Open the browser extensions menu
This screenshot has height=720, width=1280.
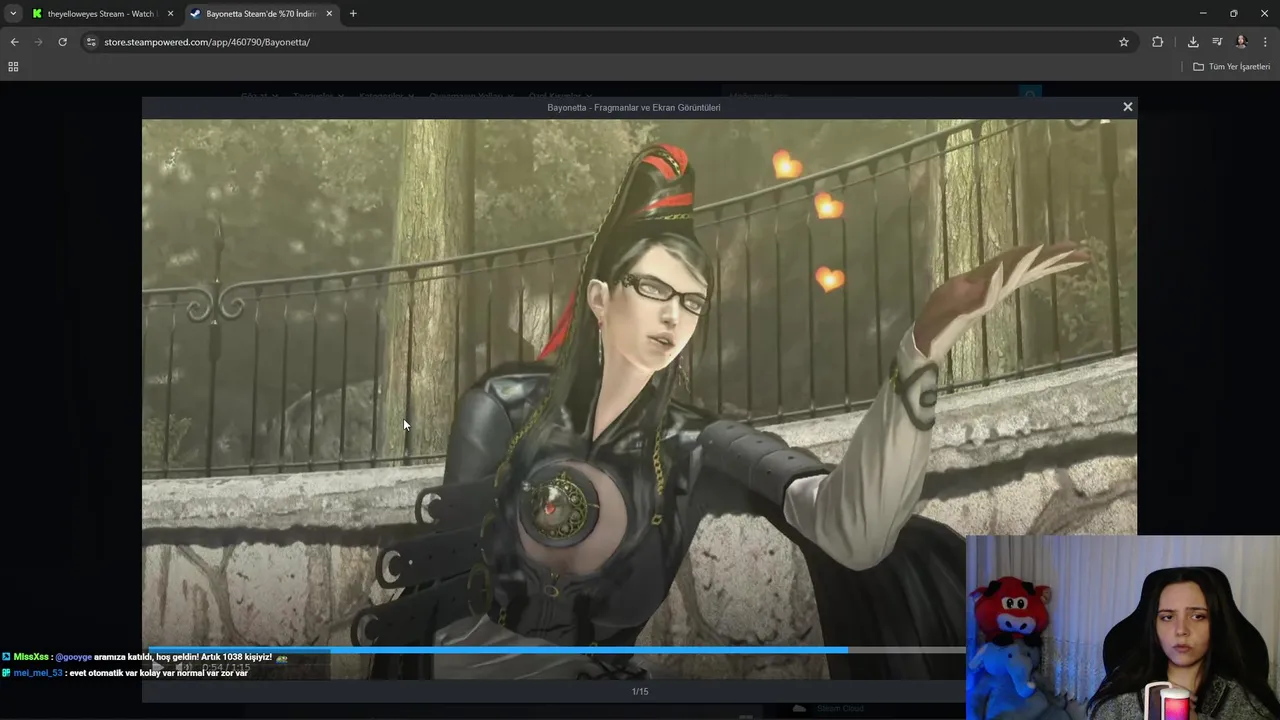click(1158, 42)
